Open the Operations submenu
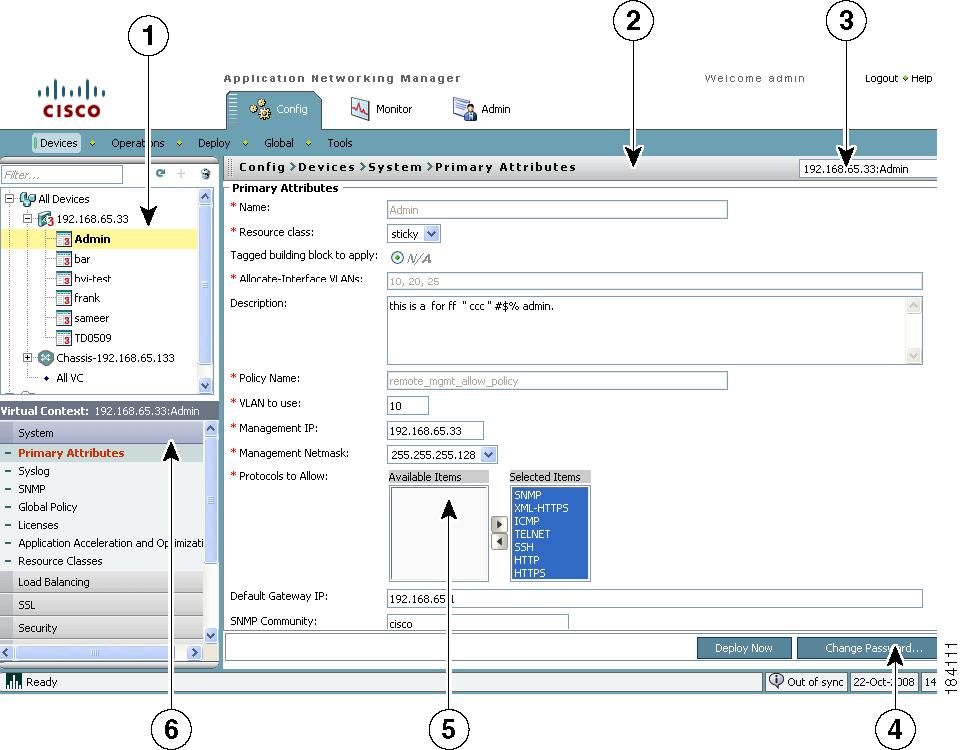The image size is (960, 750). [x=138, y=143]
